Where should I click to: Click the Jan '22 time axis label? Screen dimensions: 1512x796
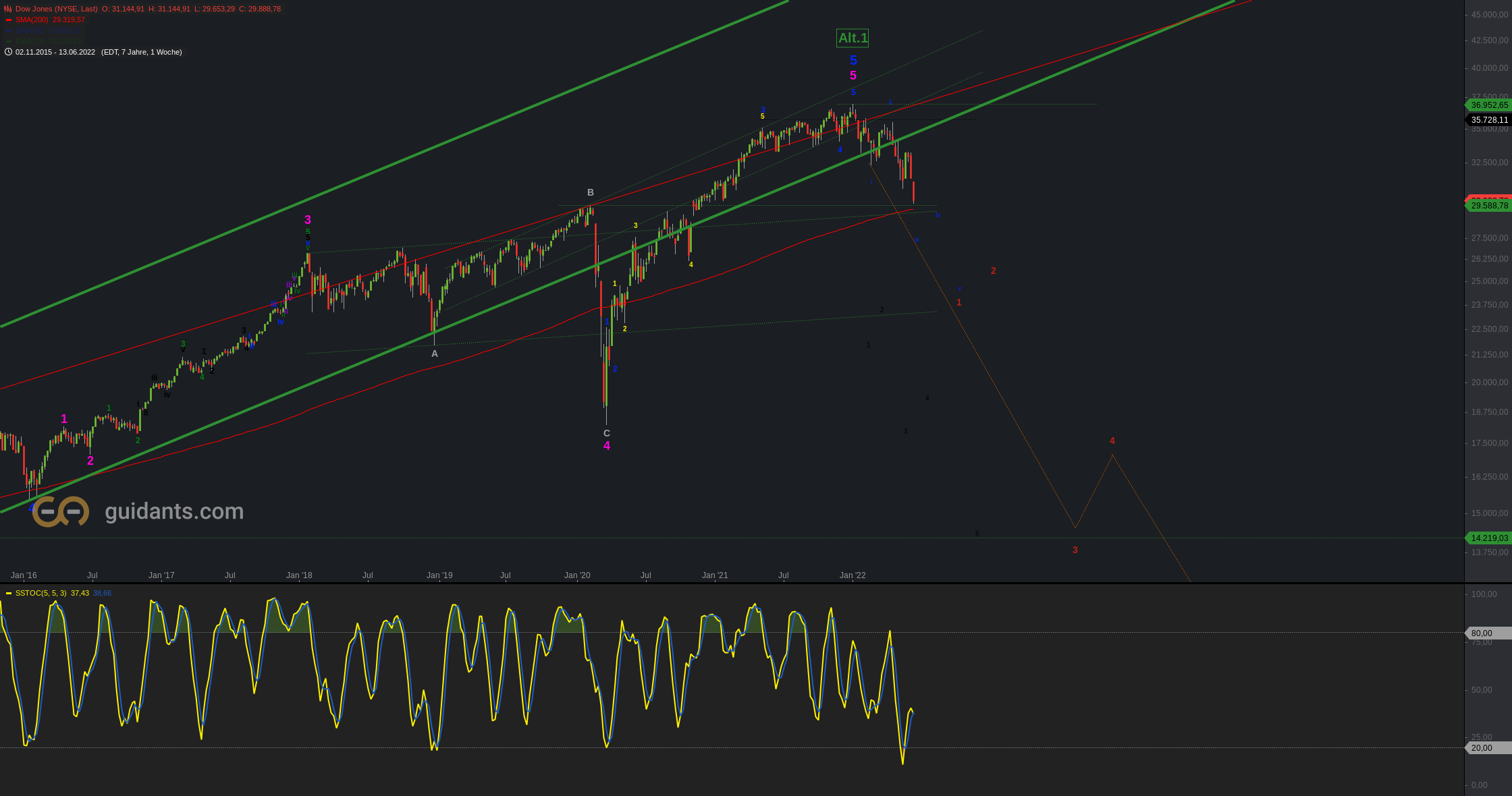click(x=853, y=575)
